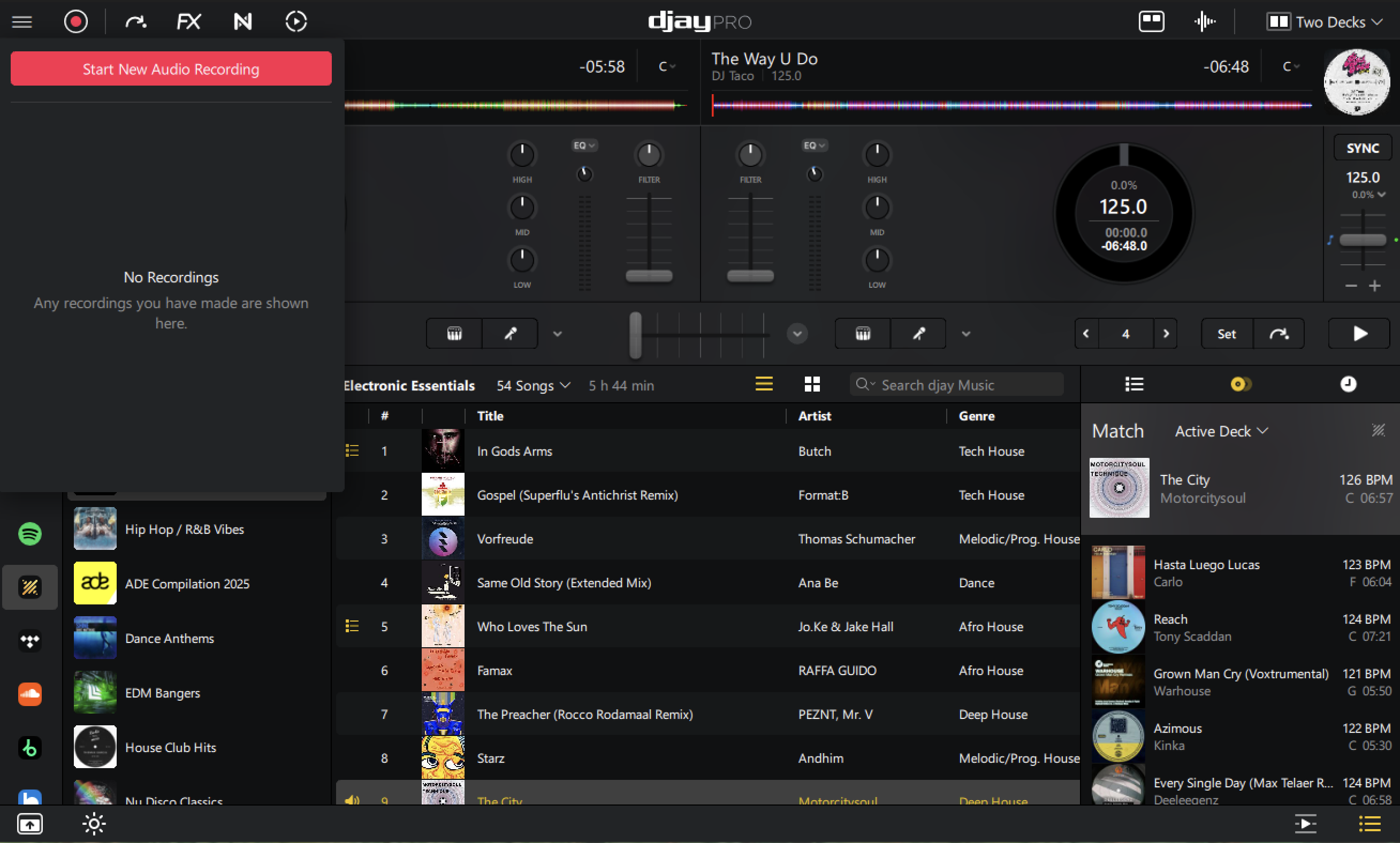Switch to the queue list tab
1400x843 pixels.
[1134, 385]
